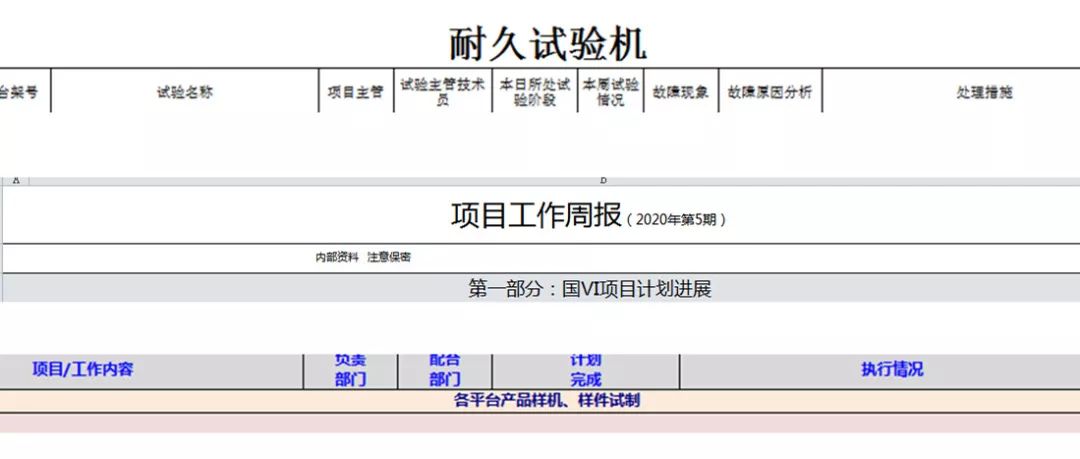Click the 项目主管 header cell
The width and height of the screenshot is (1080, 459).
[x=355, y=92]
